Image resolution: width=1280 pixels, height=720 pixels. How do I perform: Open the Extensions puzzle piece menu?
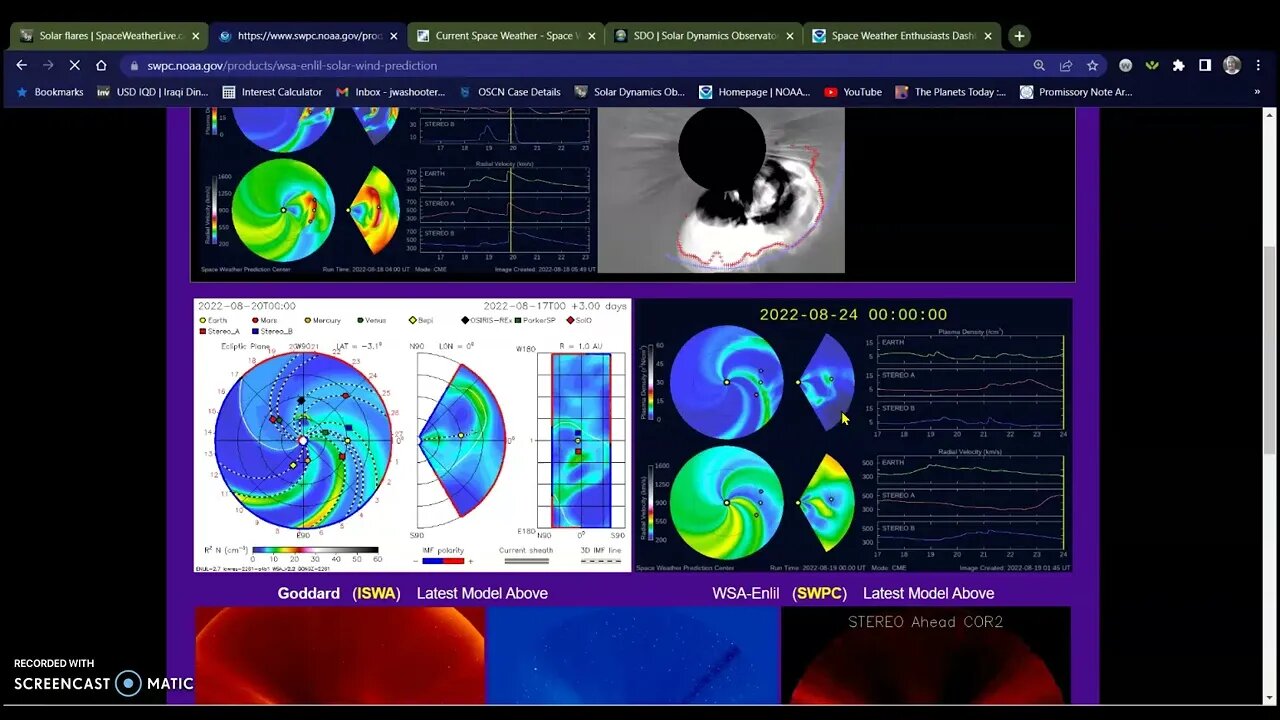pos(1178,65)
